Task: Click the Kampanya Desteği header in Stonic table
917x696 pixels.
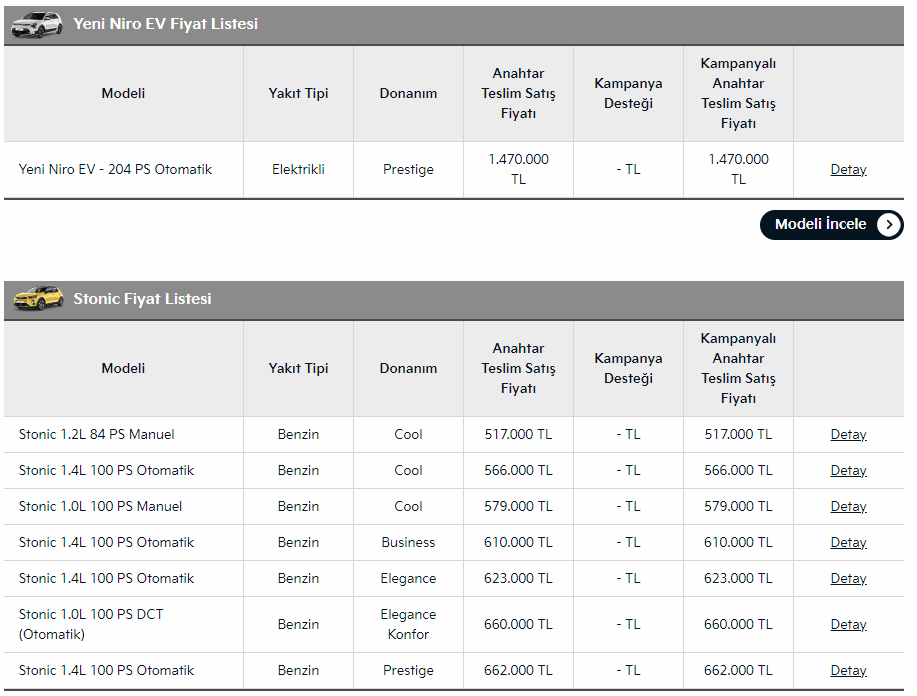Action: click(628, 368)
